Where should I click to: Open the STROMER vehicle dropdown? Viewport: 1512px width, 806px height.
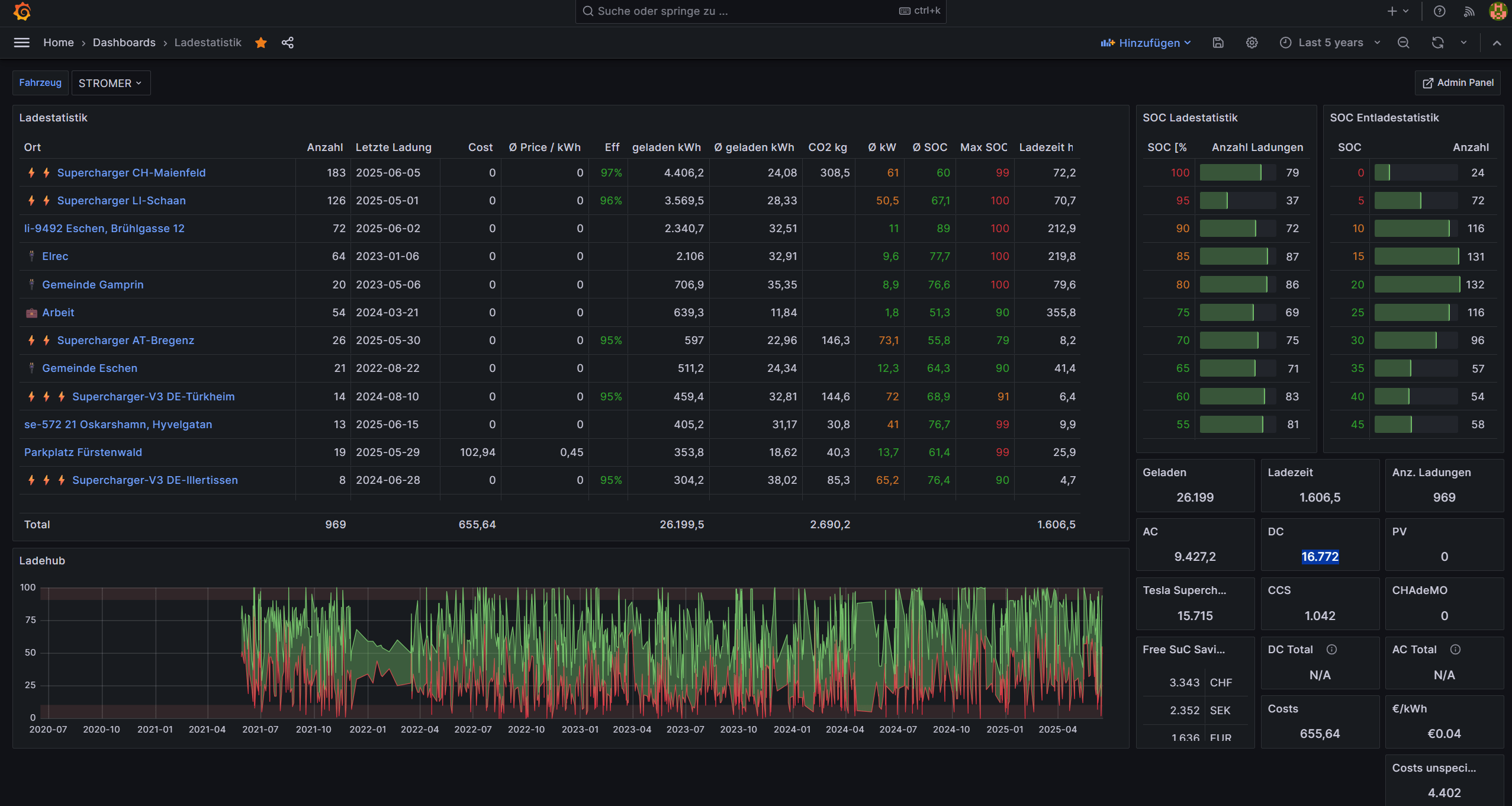pos(110,83)
